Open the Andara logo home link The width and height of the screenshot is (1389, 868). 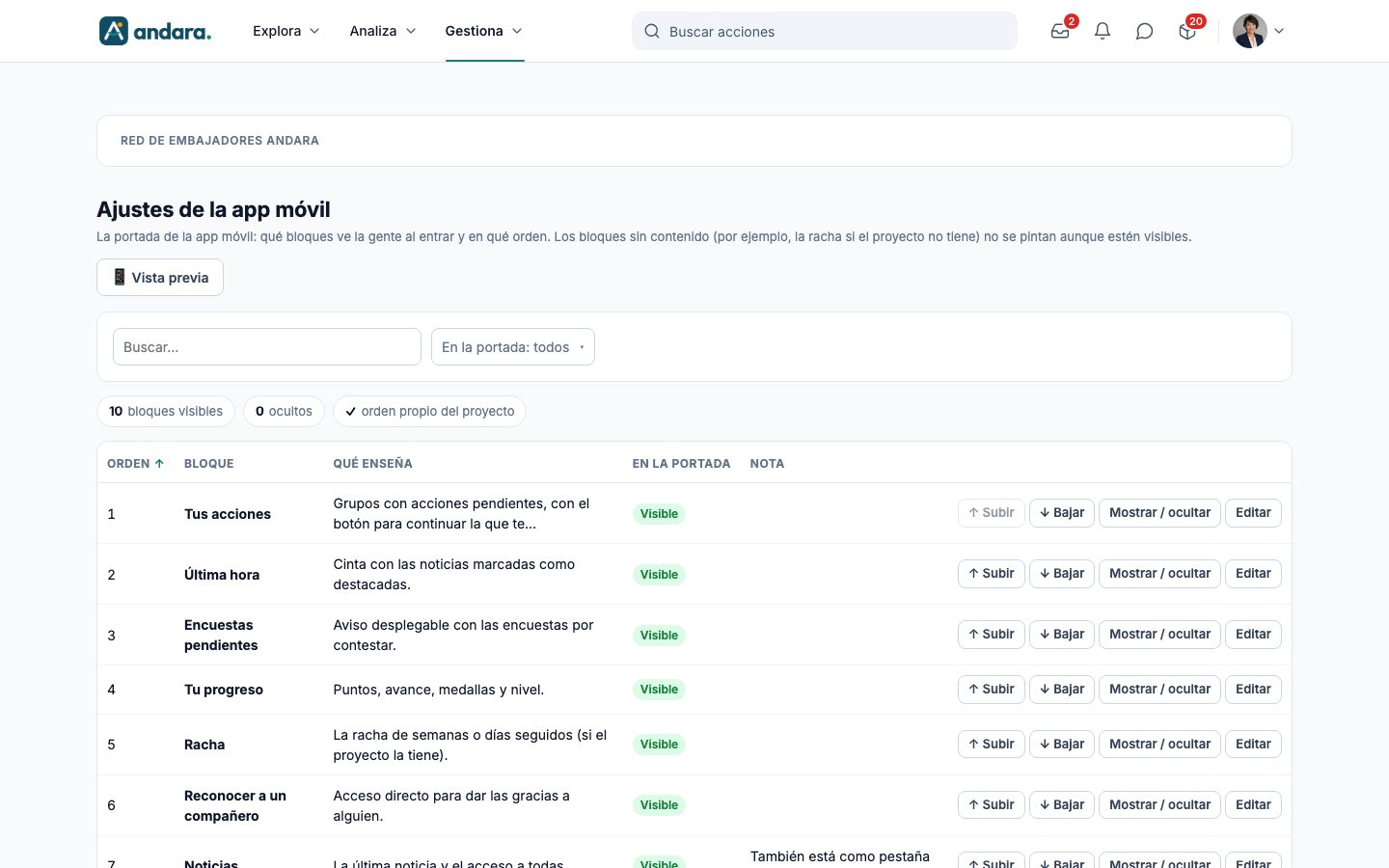point(155,31)
